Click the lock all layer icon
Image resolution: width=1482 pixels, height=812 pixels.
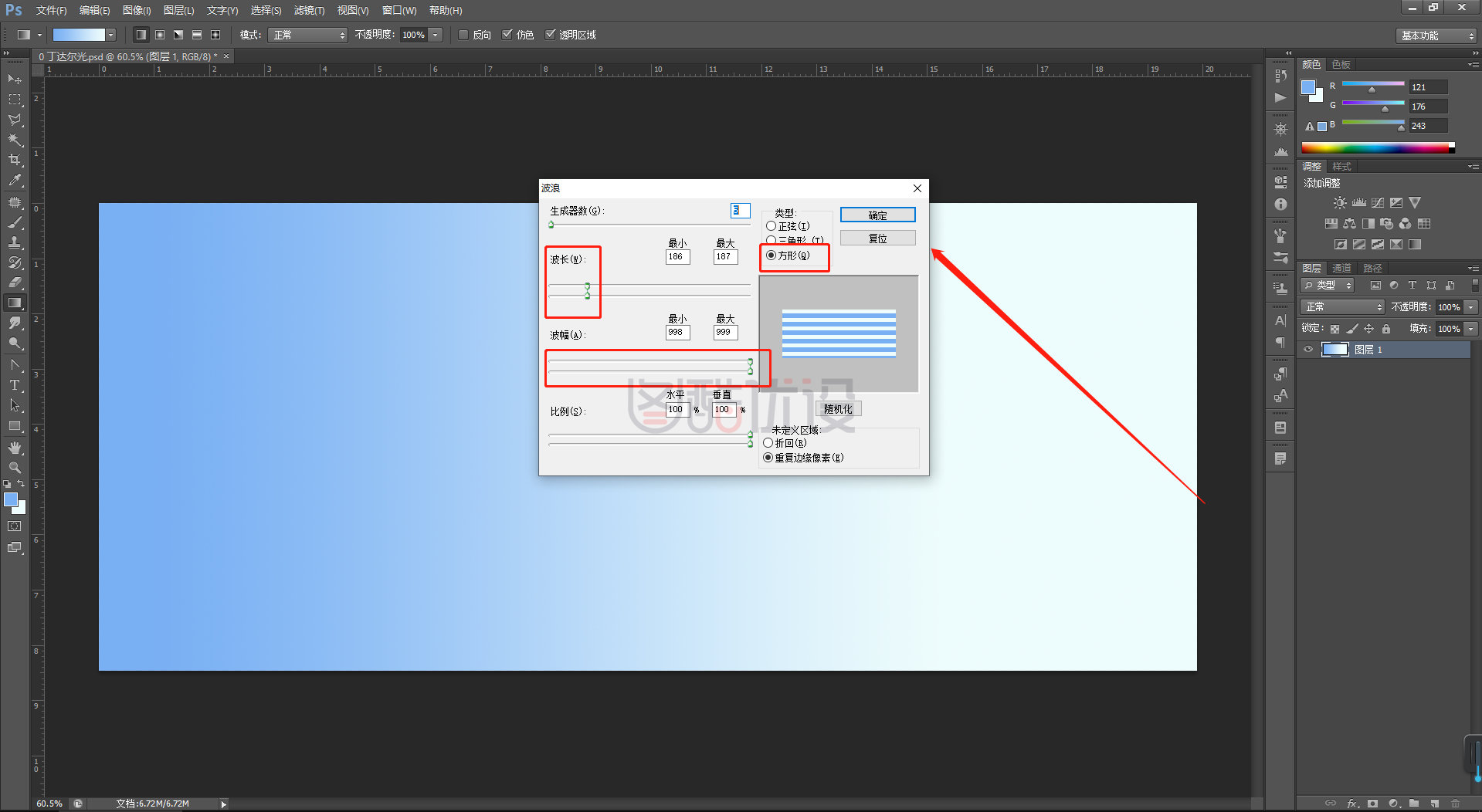[1386, 329]
